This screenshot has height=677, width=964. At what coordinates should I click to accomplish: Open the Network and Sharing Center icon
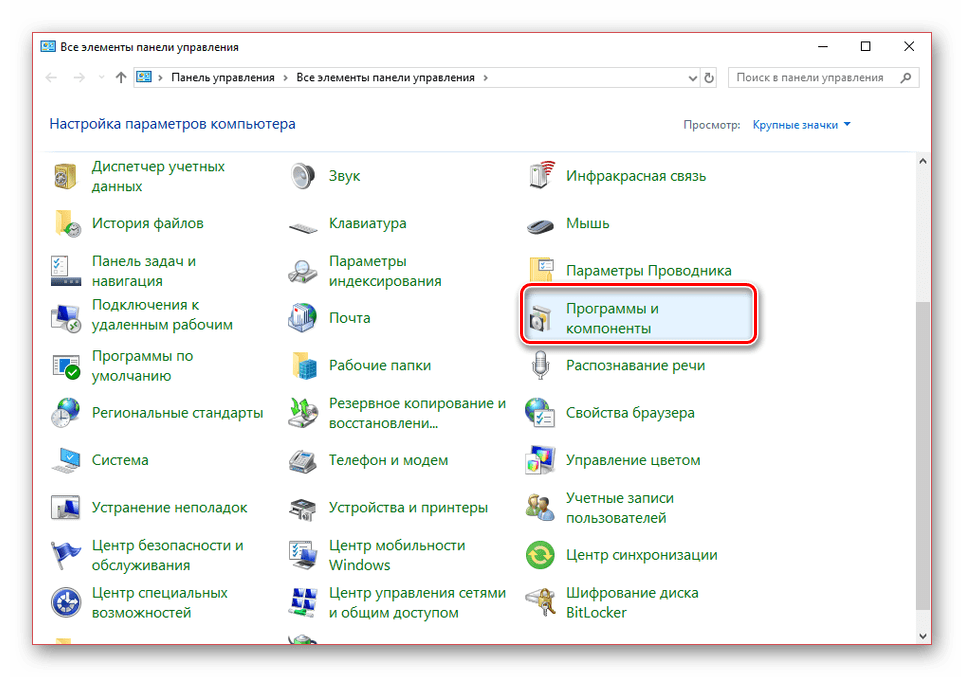(x=303, y=603)
